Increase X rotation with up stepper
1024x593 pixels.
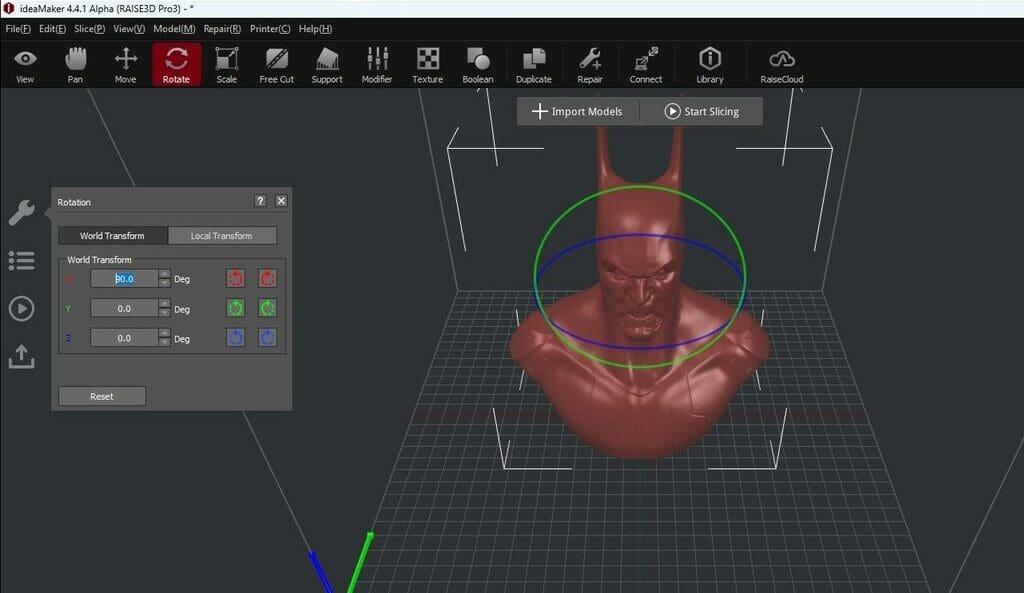165,274
